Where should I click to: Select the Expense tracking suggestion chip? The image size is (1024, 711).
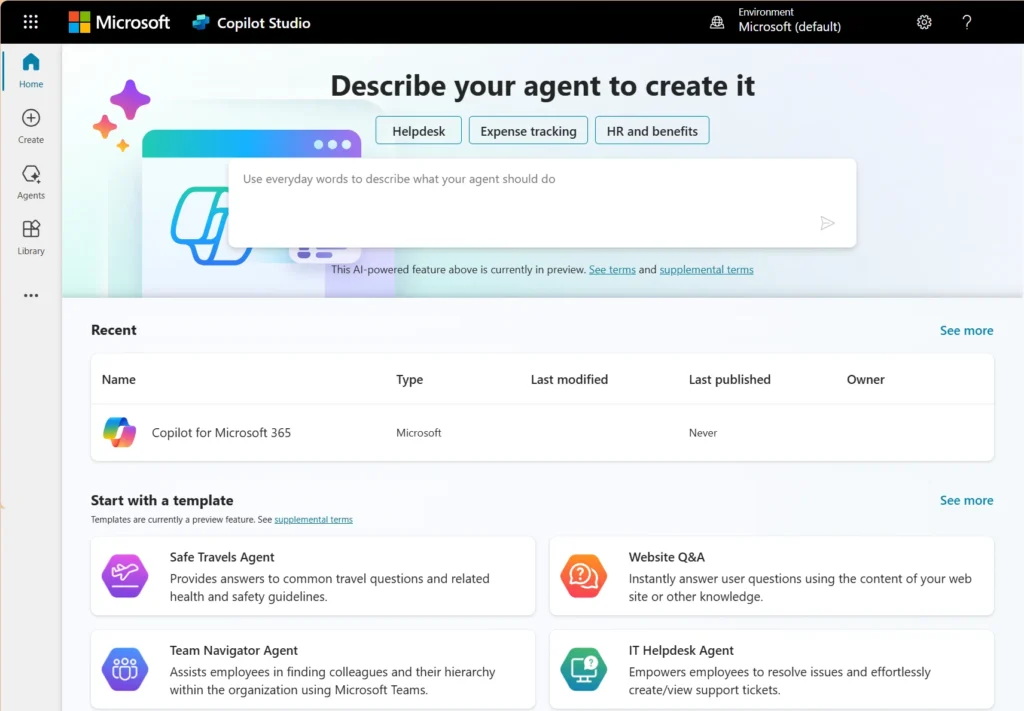coord(528,131)
